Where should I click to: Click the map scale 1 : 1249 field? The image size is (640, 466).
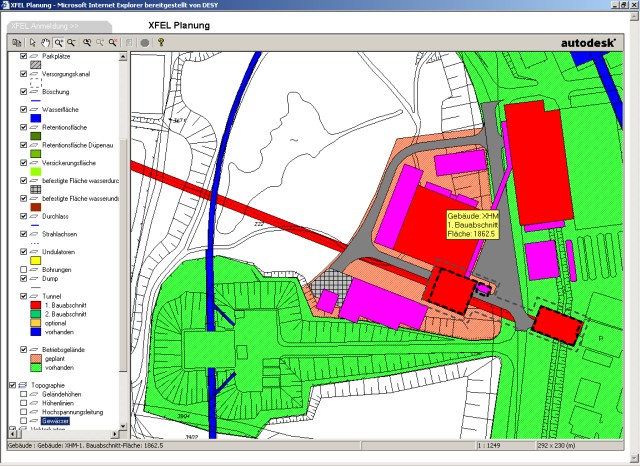[505, 445]
